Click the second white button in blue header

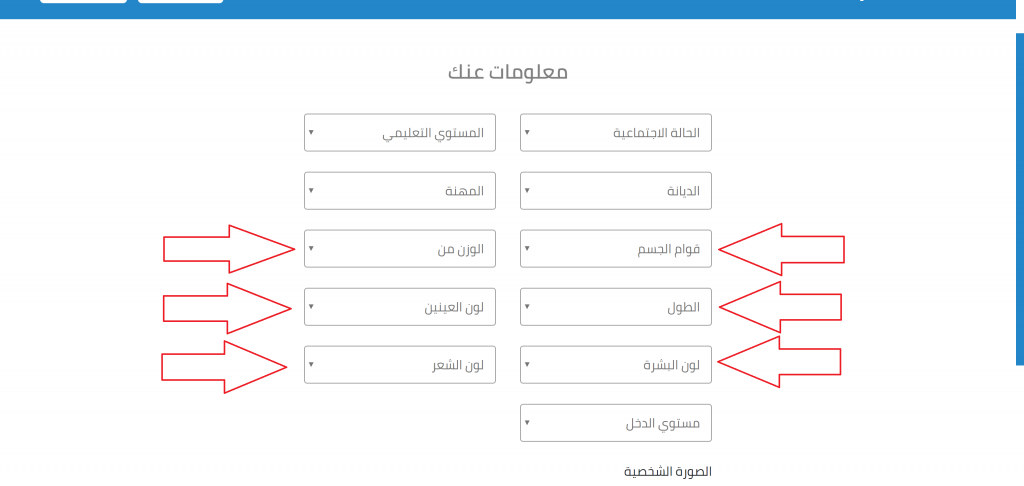coord(180,1)
